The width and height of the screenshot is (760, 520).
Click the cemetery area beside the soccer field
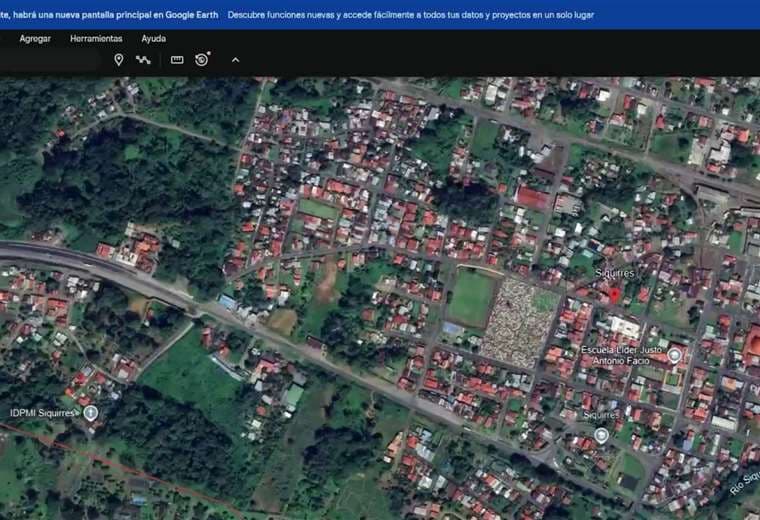pos(518,320)
